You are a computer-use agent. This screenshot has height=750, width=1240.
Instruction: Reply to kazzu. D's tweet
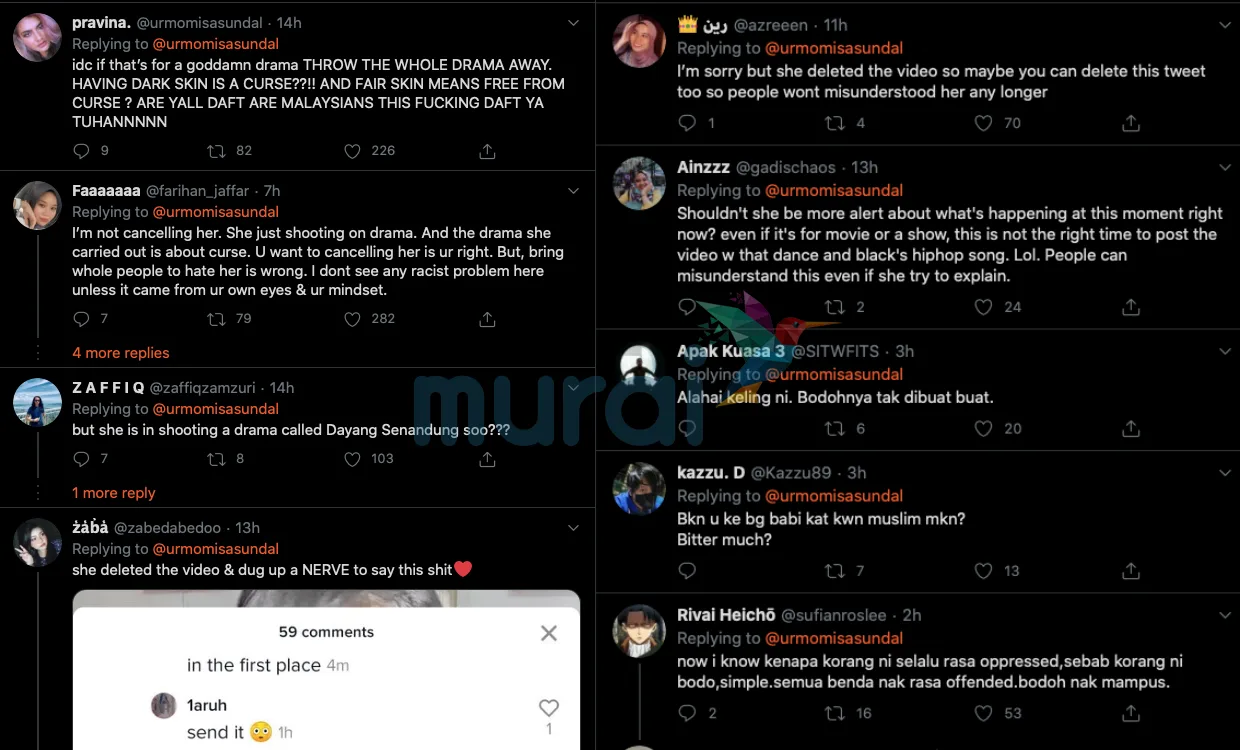click(687, 571)
